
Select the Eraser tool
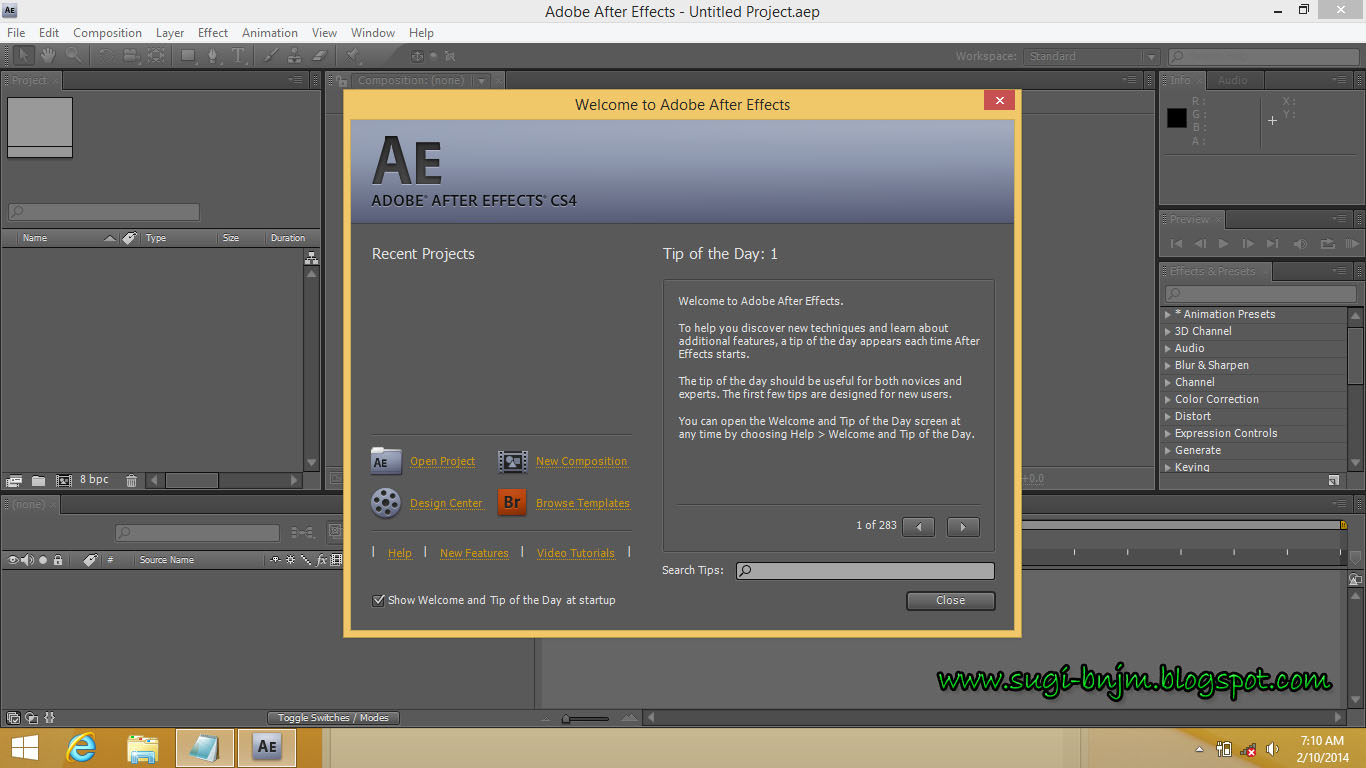click(x=320, y=56)
